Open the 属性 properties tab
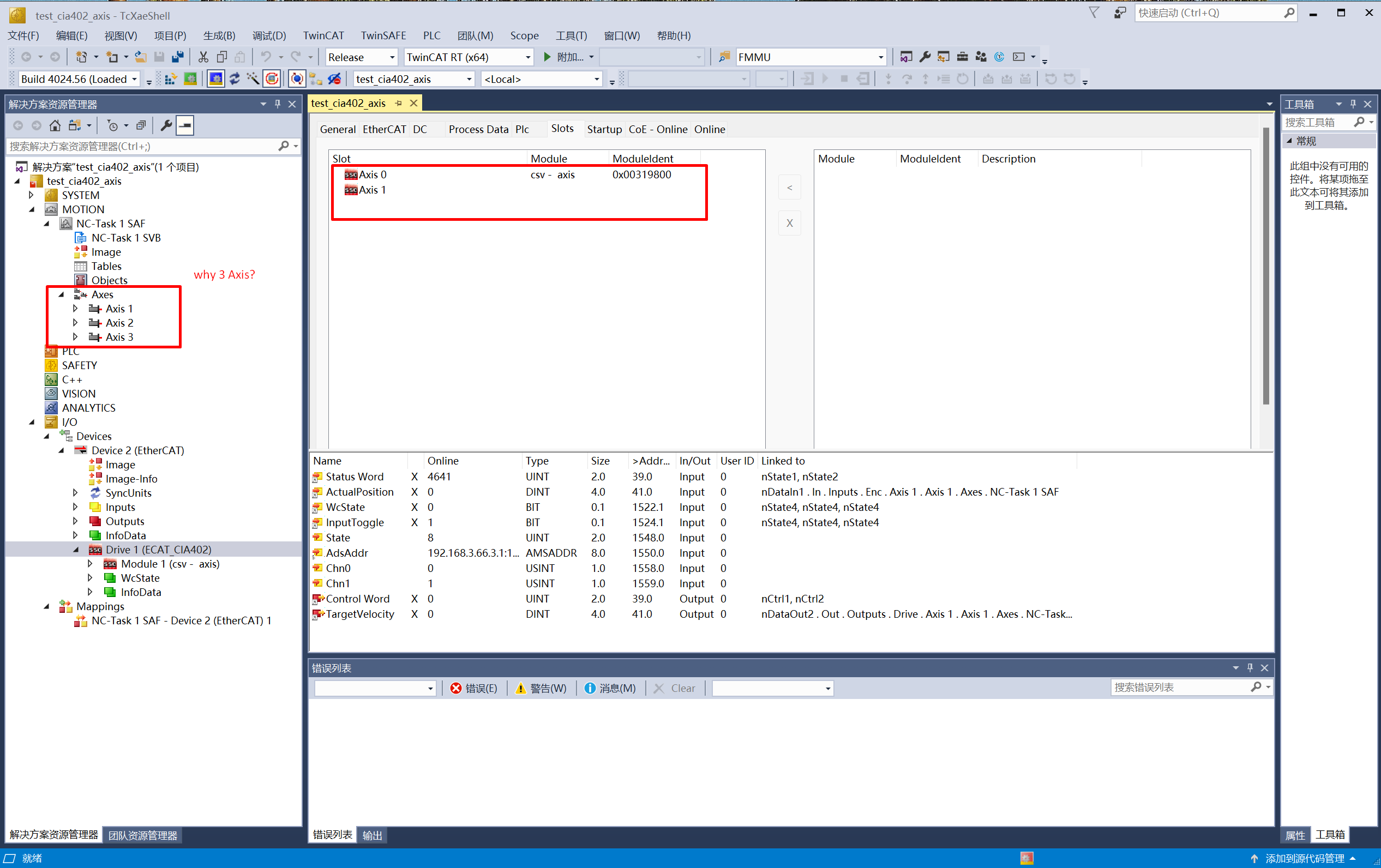 point(1295,835)
